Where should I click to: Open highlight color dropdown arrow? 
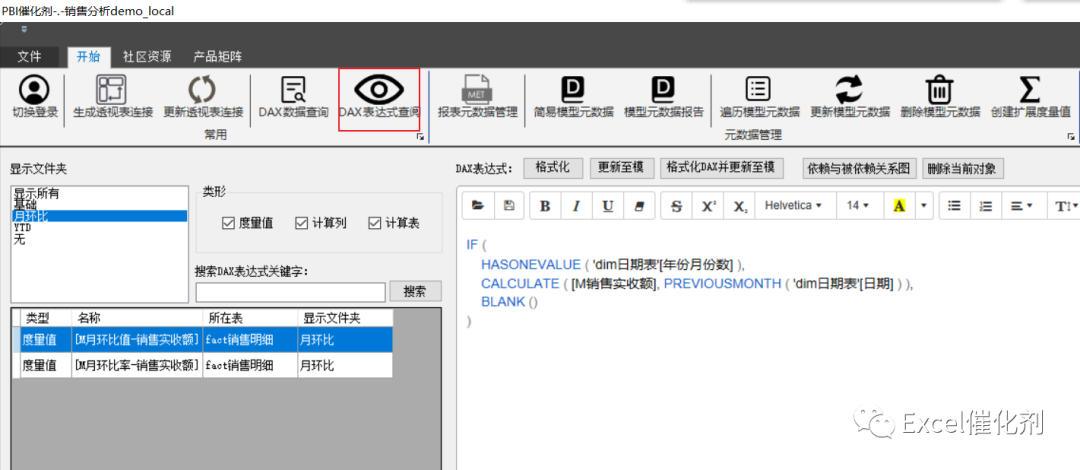(x=924, y=205)
